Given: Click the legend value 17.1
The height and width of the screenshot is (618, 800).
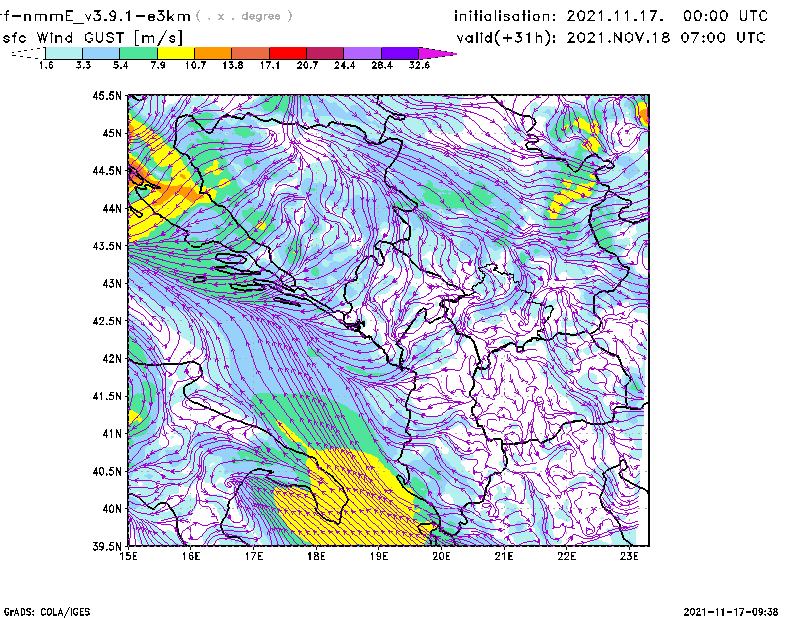Looking at the screenshot, I should (270, 65).
